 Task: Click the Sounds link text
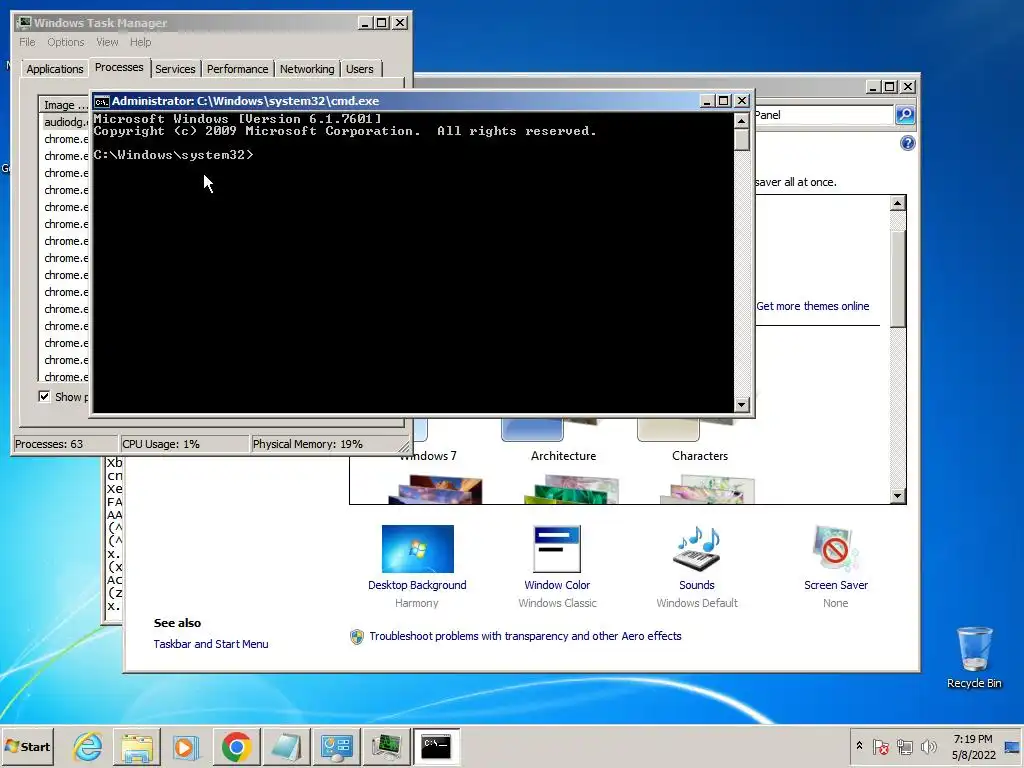tap(697, 585)
